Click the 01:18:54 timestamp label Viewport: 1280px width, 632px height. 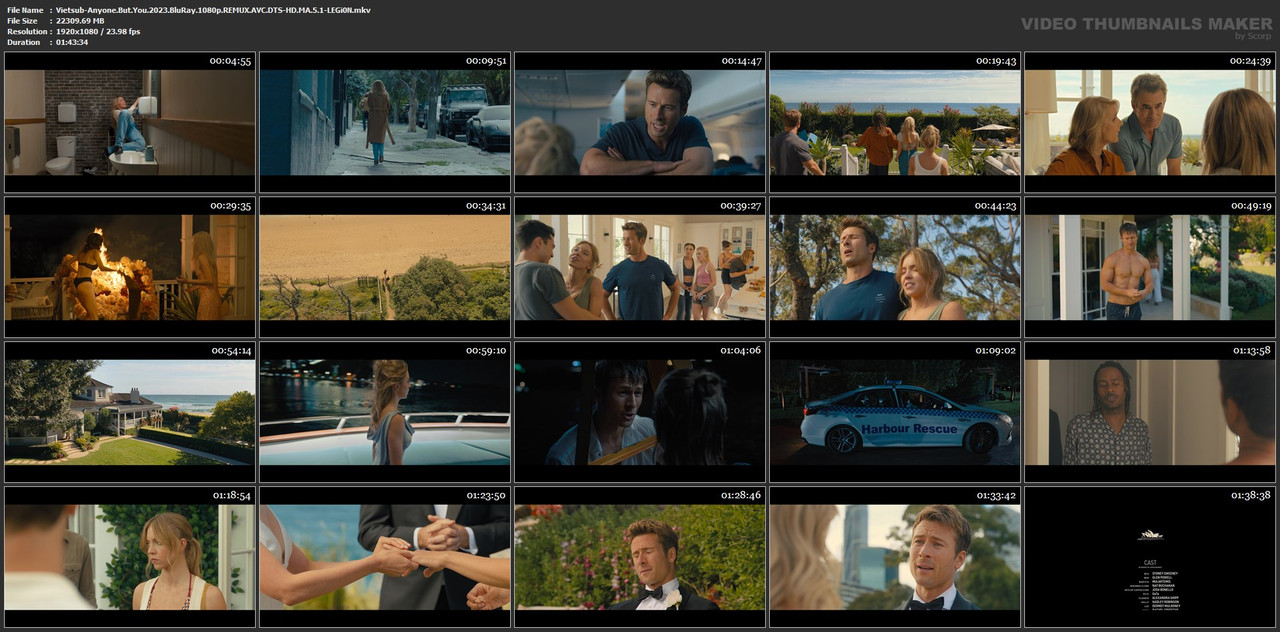point(231,496)
